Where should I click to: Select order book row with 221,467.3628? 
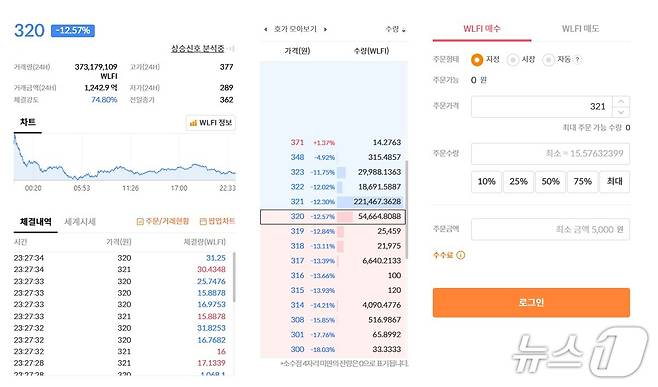click(x=334, y=201)
